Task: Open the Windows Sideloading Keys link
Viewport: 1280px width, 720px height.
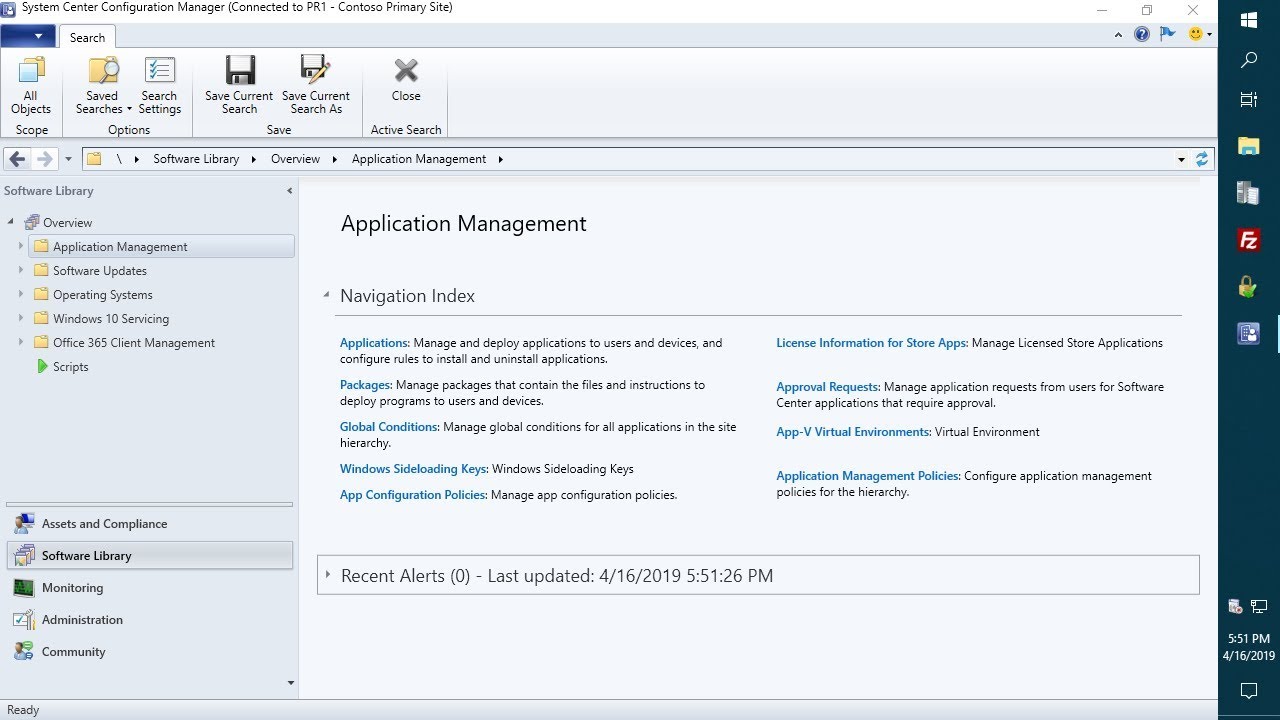Action: (x=414, y=469)
